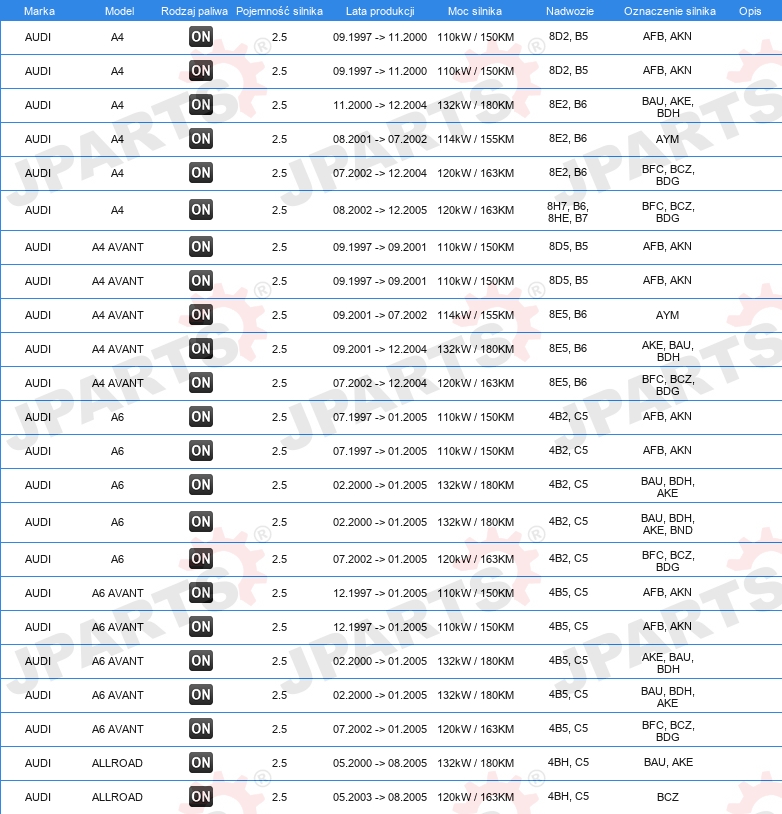Click 8E5, B6 body in A4 AVANT 114kW row
The height and width of the screenshot is (814, 782).
568,314
